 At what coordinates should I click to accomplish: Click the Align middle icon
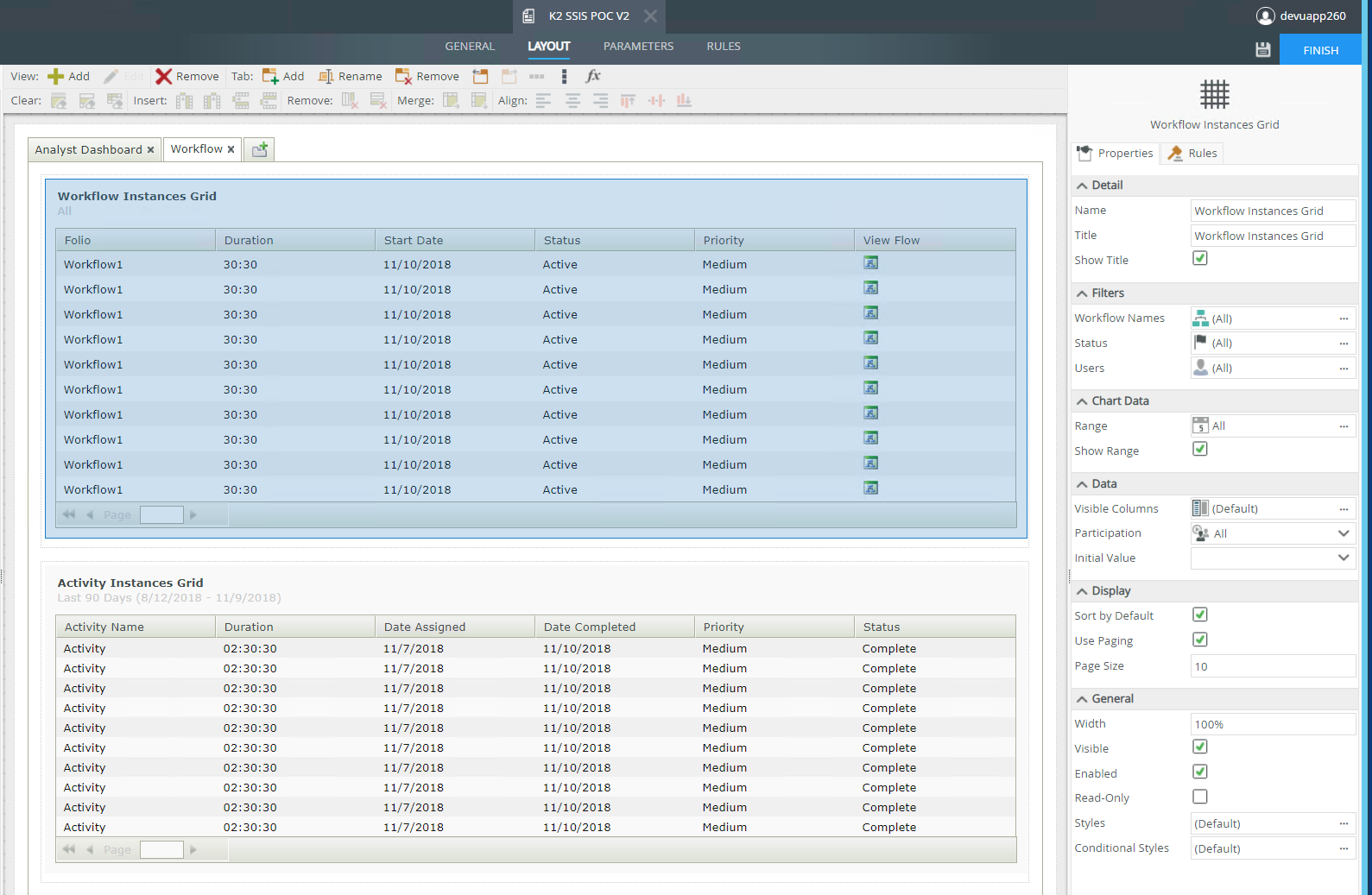click(x=656, y=101)
